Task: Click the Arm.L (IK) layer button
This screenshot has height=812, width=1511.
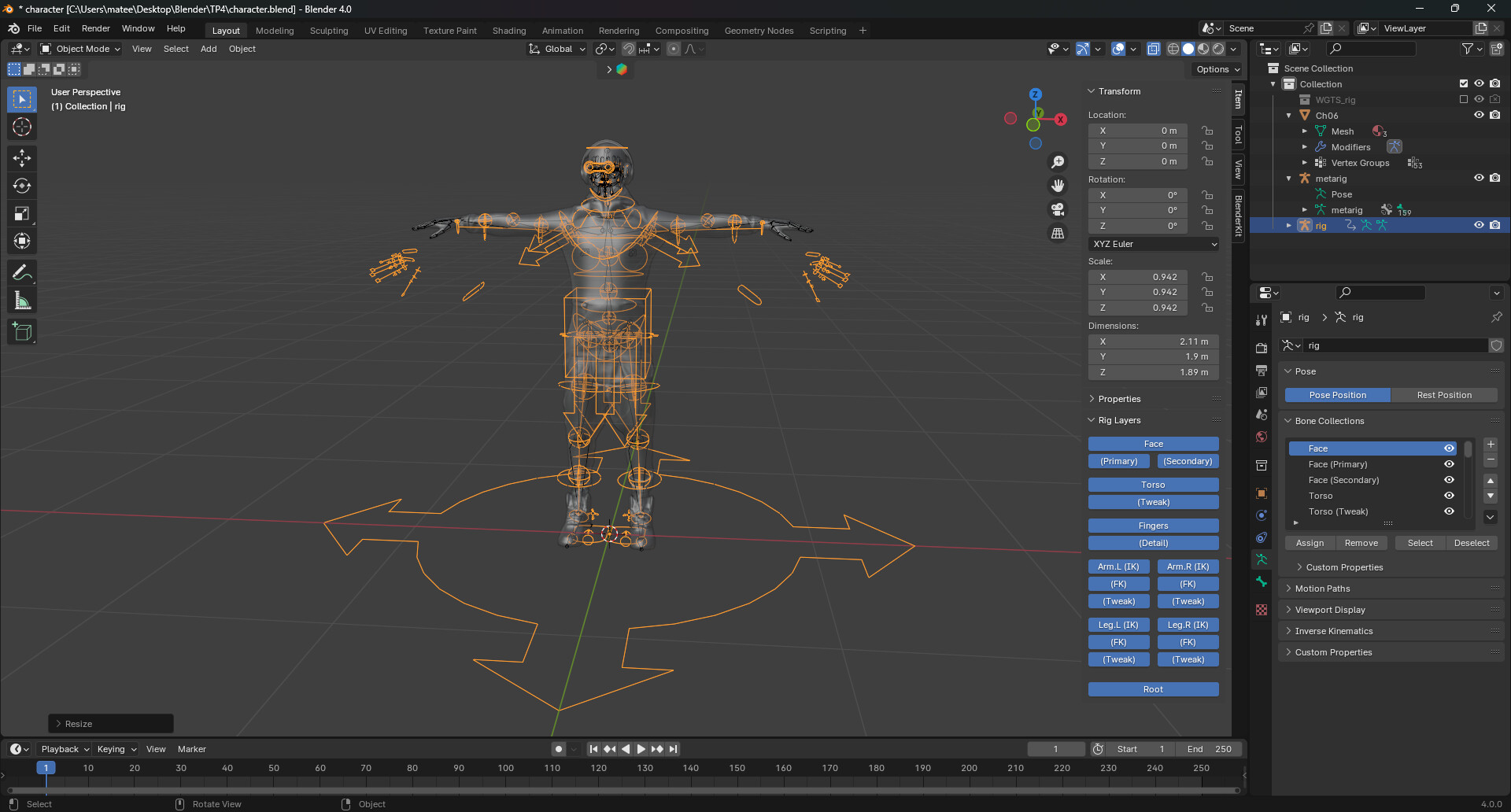Action: tap(1118, 567)
